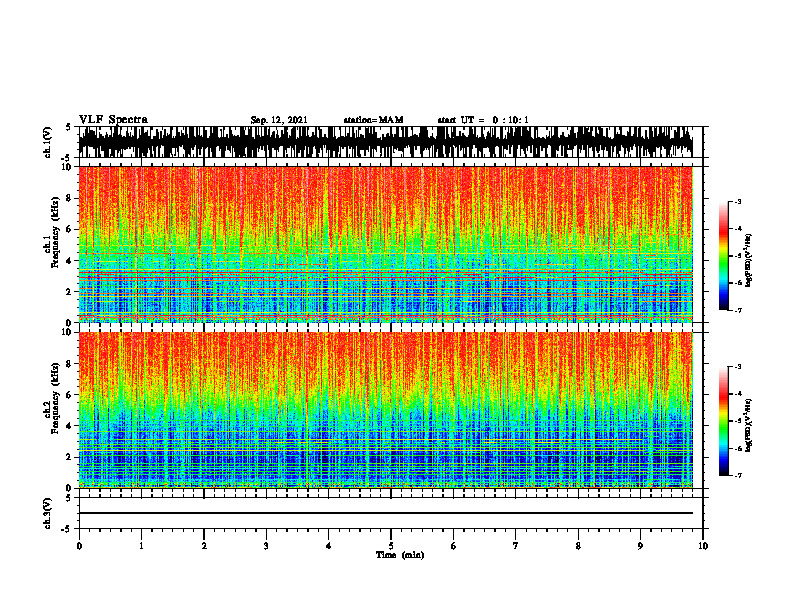Viewport: 792px width, 612px height.
Task: Click the ch.2 spectrogram plot
Action: (385, 410)
